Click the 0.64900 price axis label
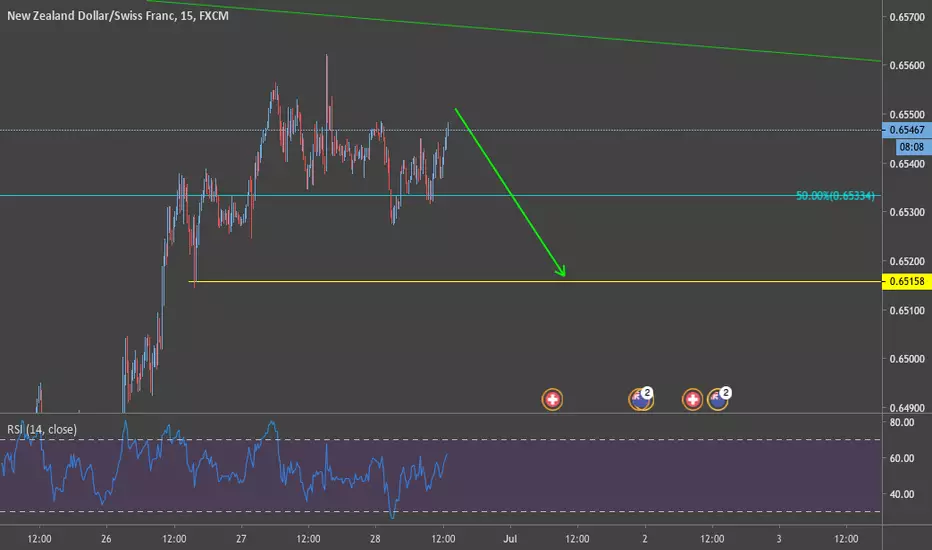This screenshot has height=550, width=932. coord(907,408)
